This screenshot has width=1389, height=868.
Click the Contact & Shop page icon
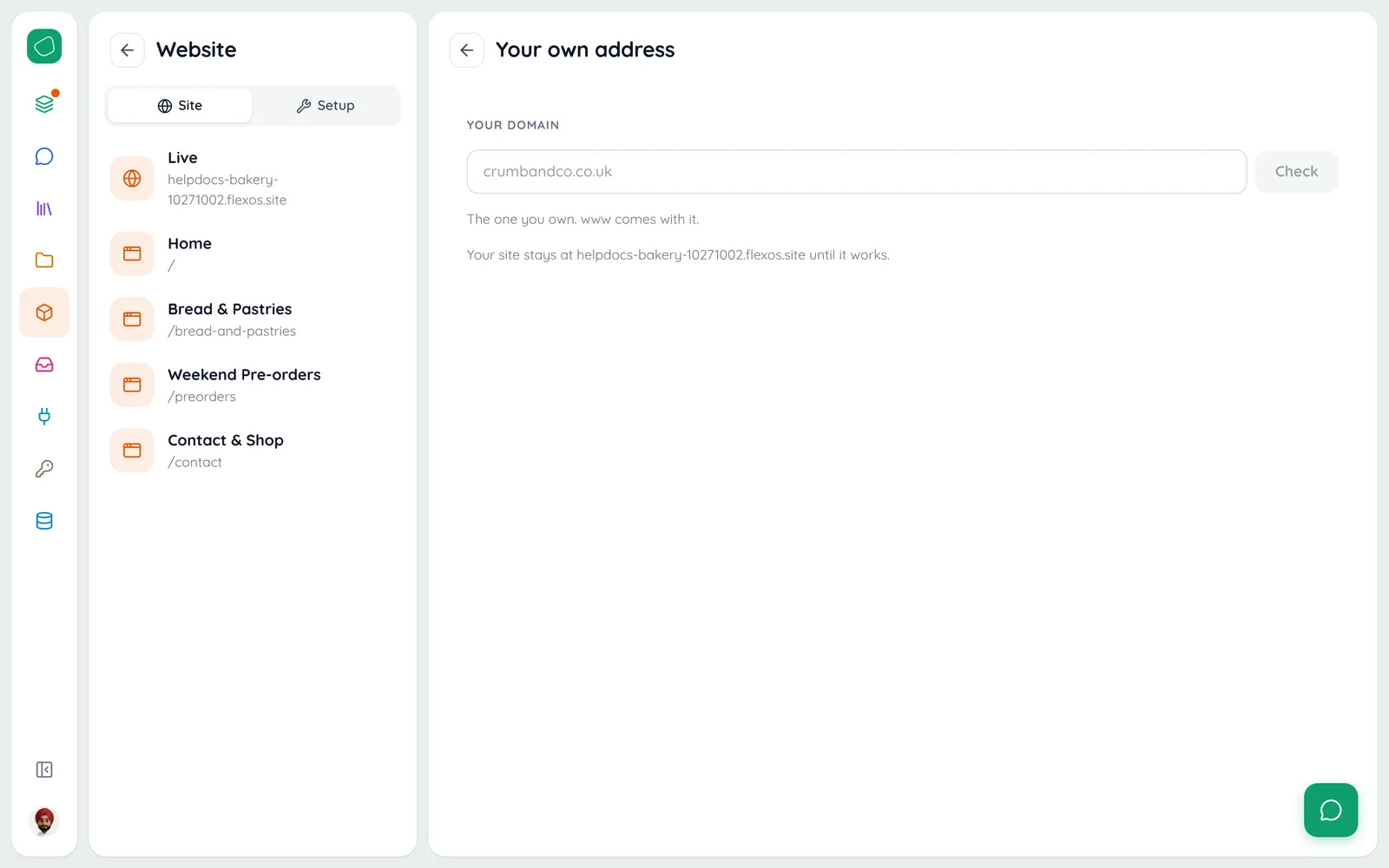[132, 450]
